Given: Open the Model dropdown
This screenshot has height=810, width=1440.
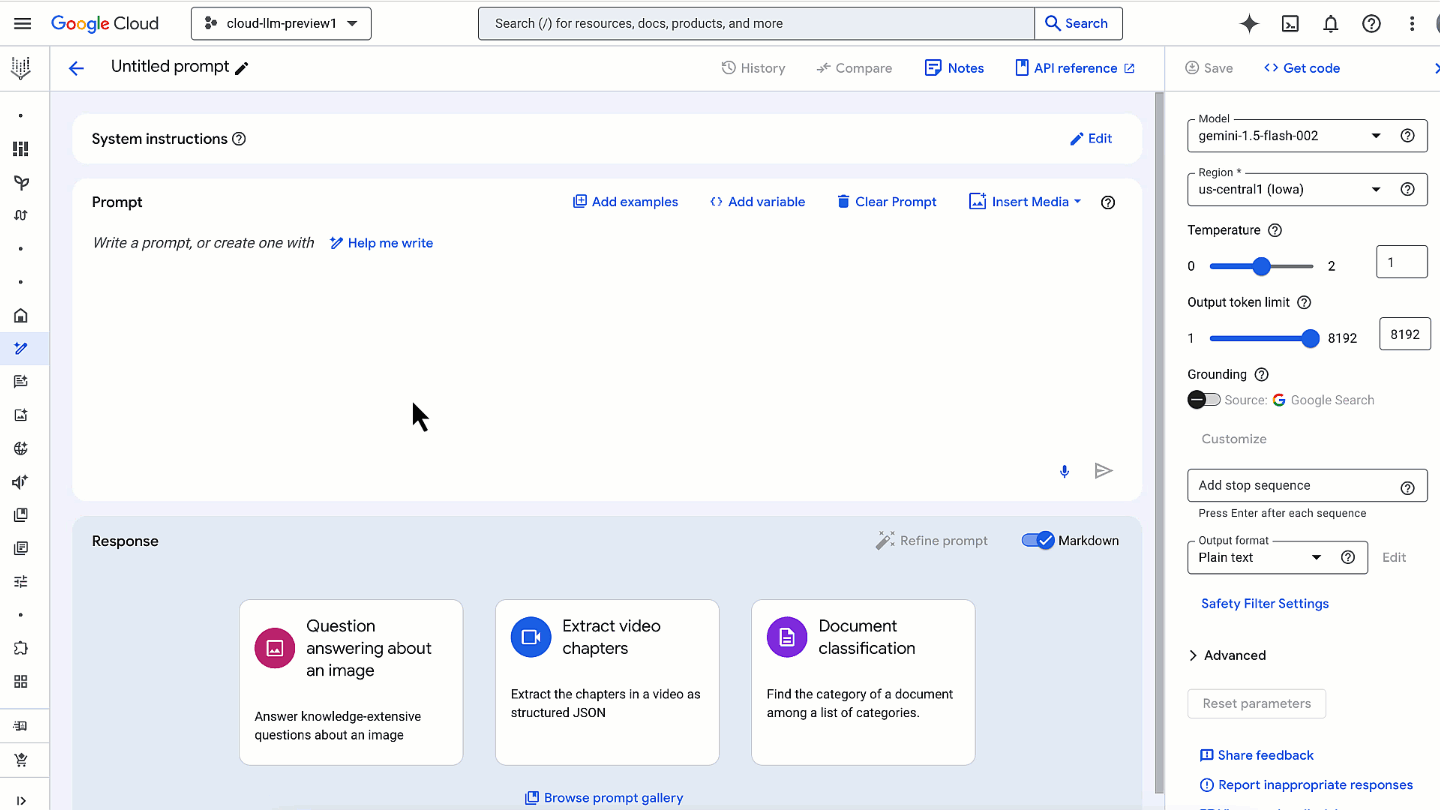Looking at the screenshot, I should 1288,136.
